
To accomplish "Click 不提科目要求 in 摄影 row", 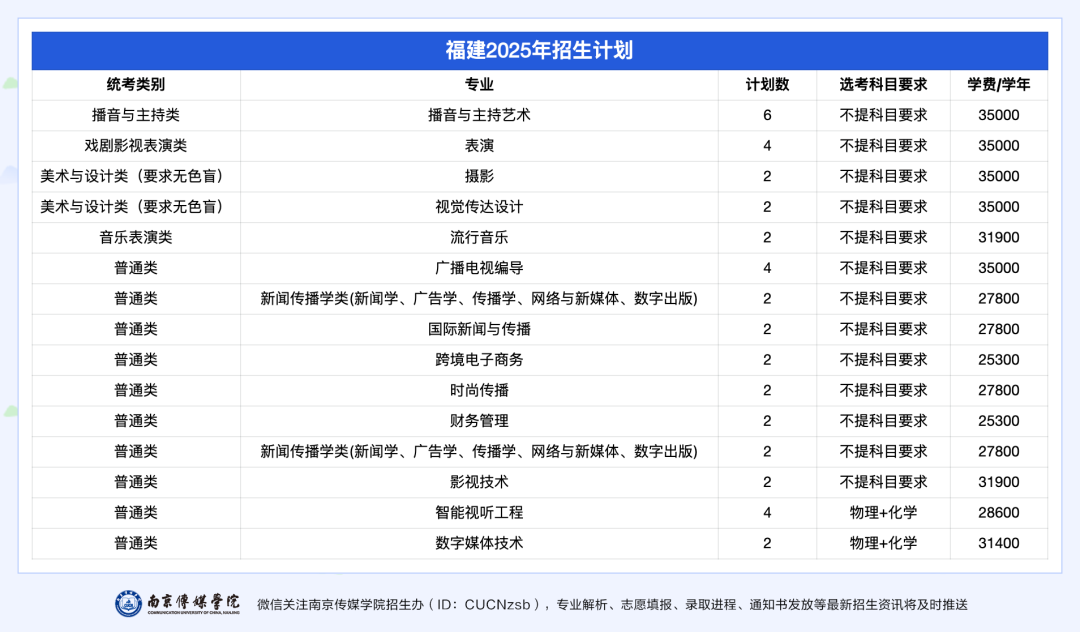I will tap(883, 176).
